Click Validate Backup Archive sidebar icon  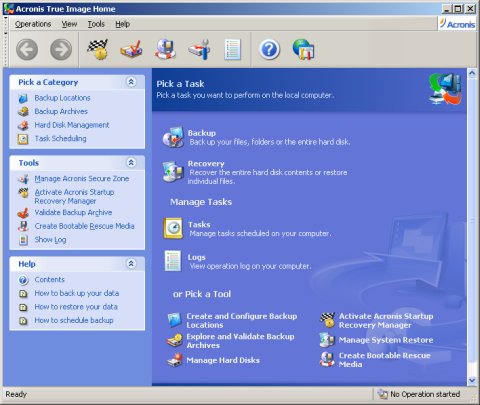23,213
